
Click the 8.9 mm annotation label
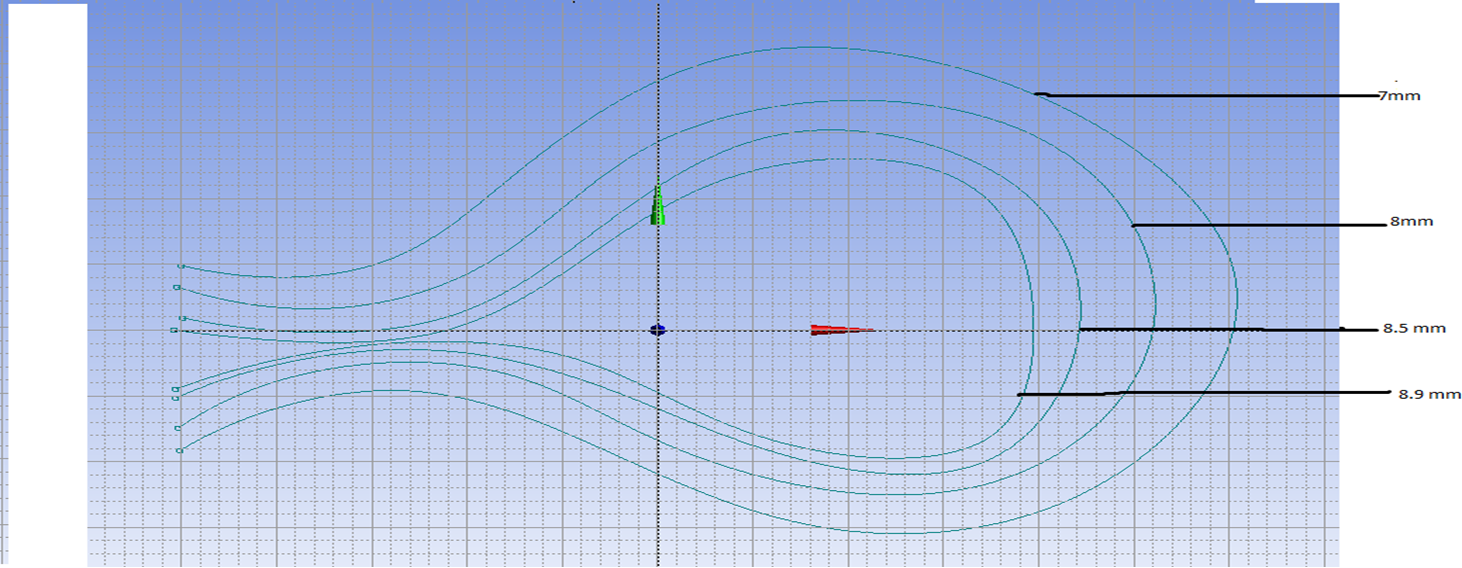1429,394
